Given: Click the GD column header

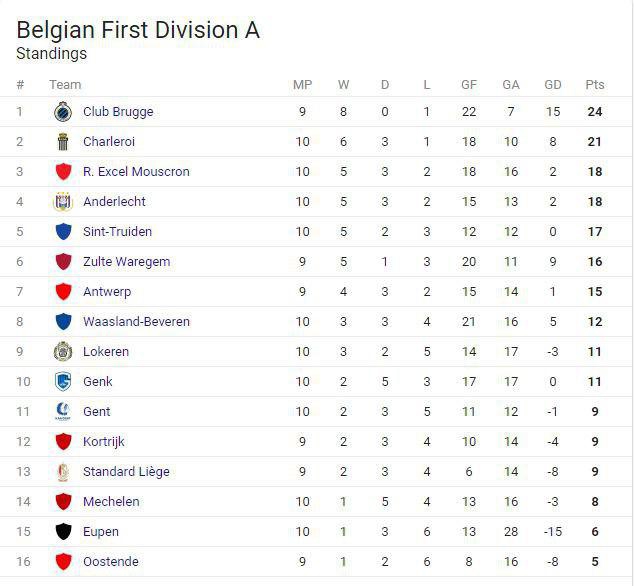Looking at the screenshot, I should point(553,85).
